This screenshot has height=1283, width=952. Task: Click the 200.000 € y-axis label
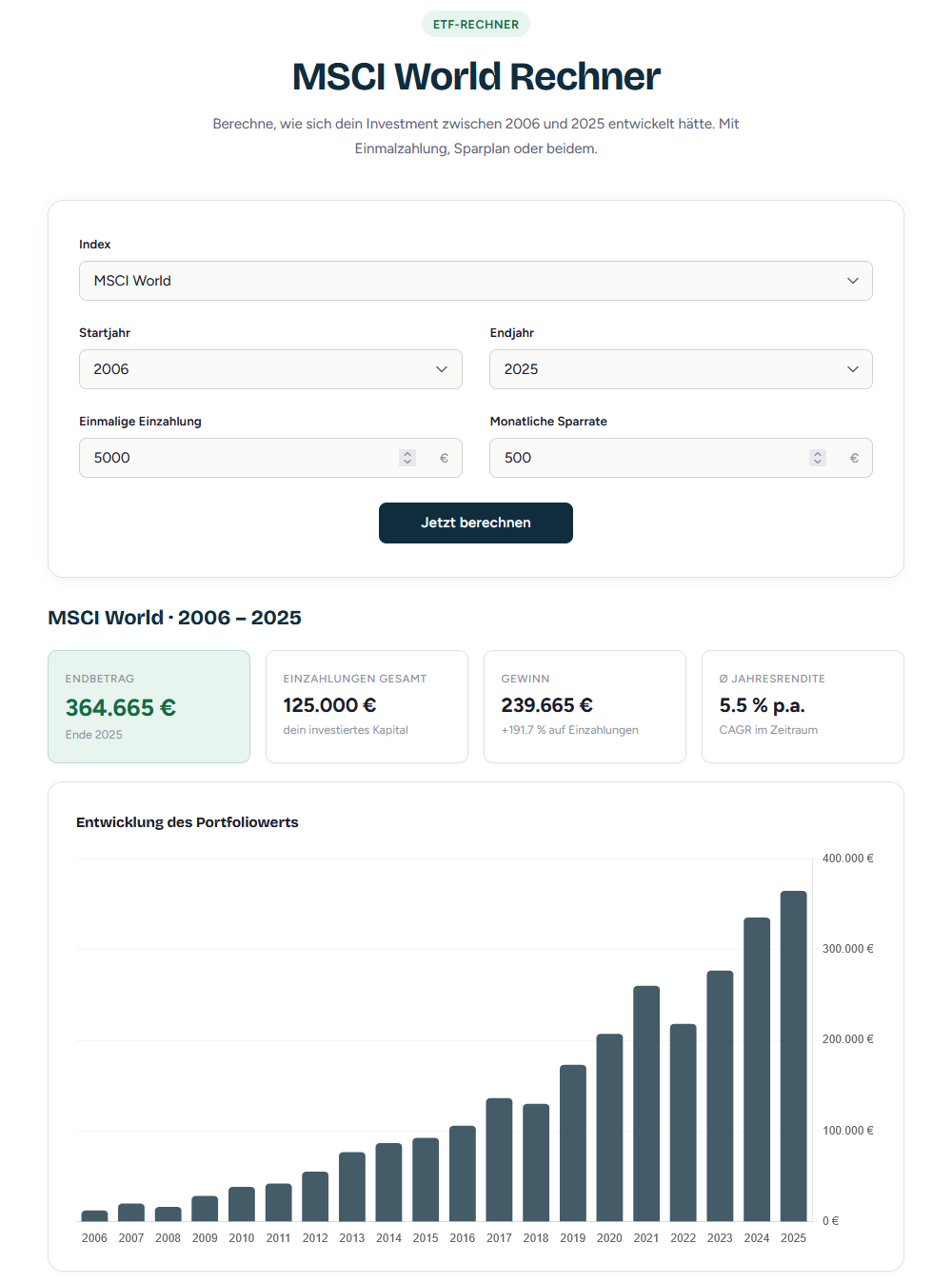point(847,1039)
